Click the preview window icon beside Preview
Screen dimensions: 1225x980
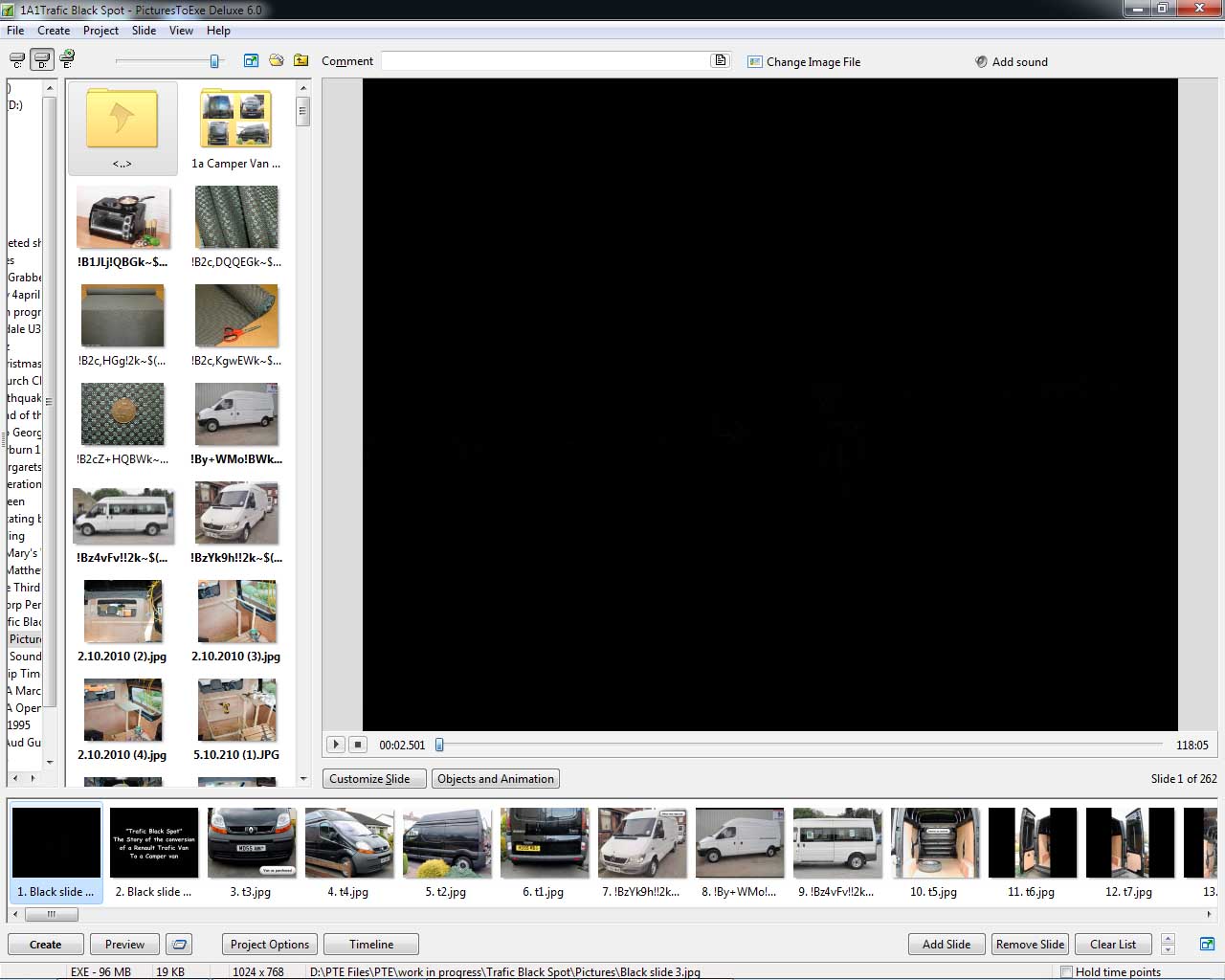[x=179, y=945]
